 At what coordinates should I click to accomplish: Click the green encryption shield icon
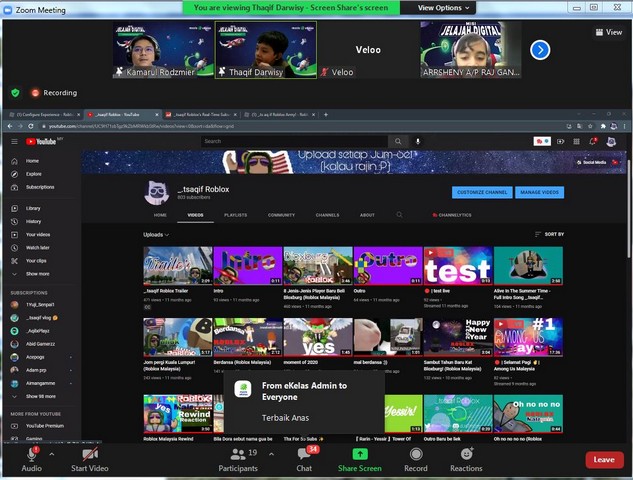(x=15, y=92)
